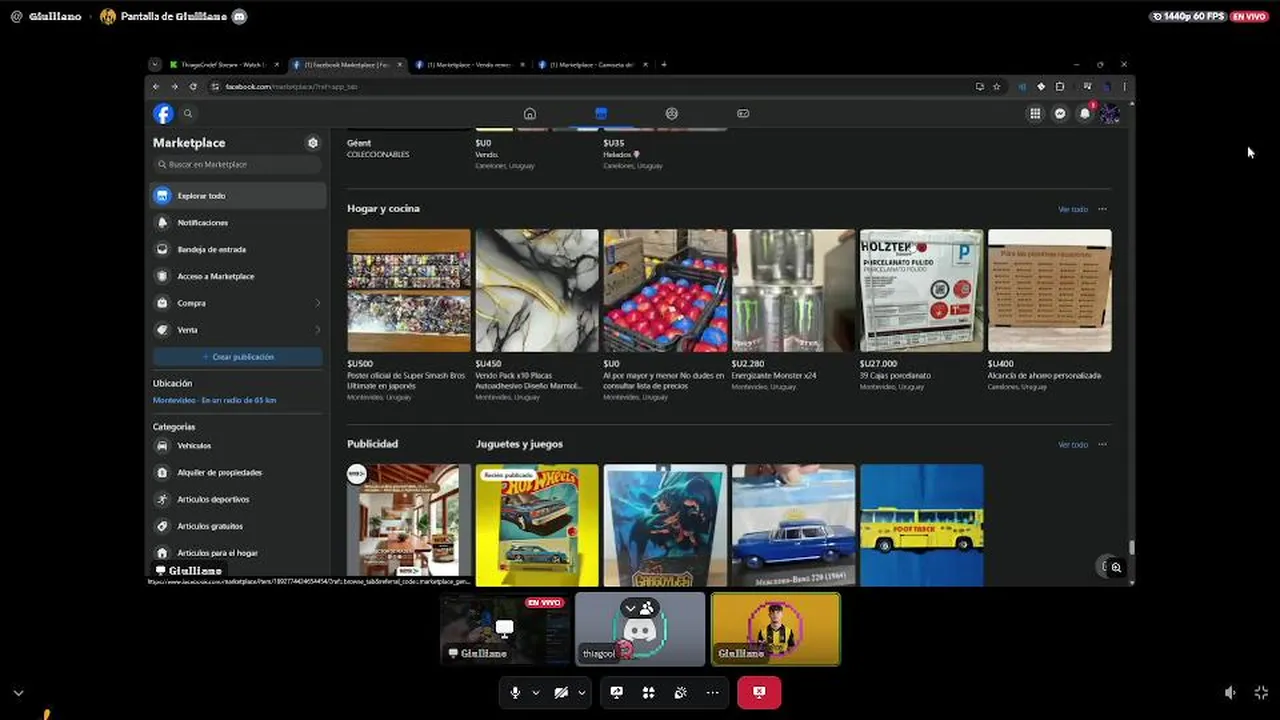Go to Facebook Home icon

click(530, 113)
